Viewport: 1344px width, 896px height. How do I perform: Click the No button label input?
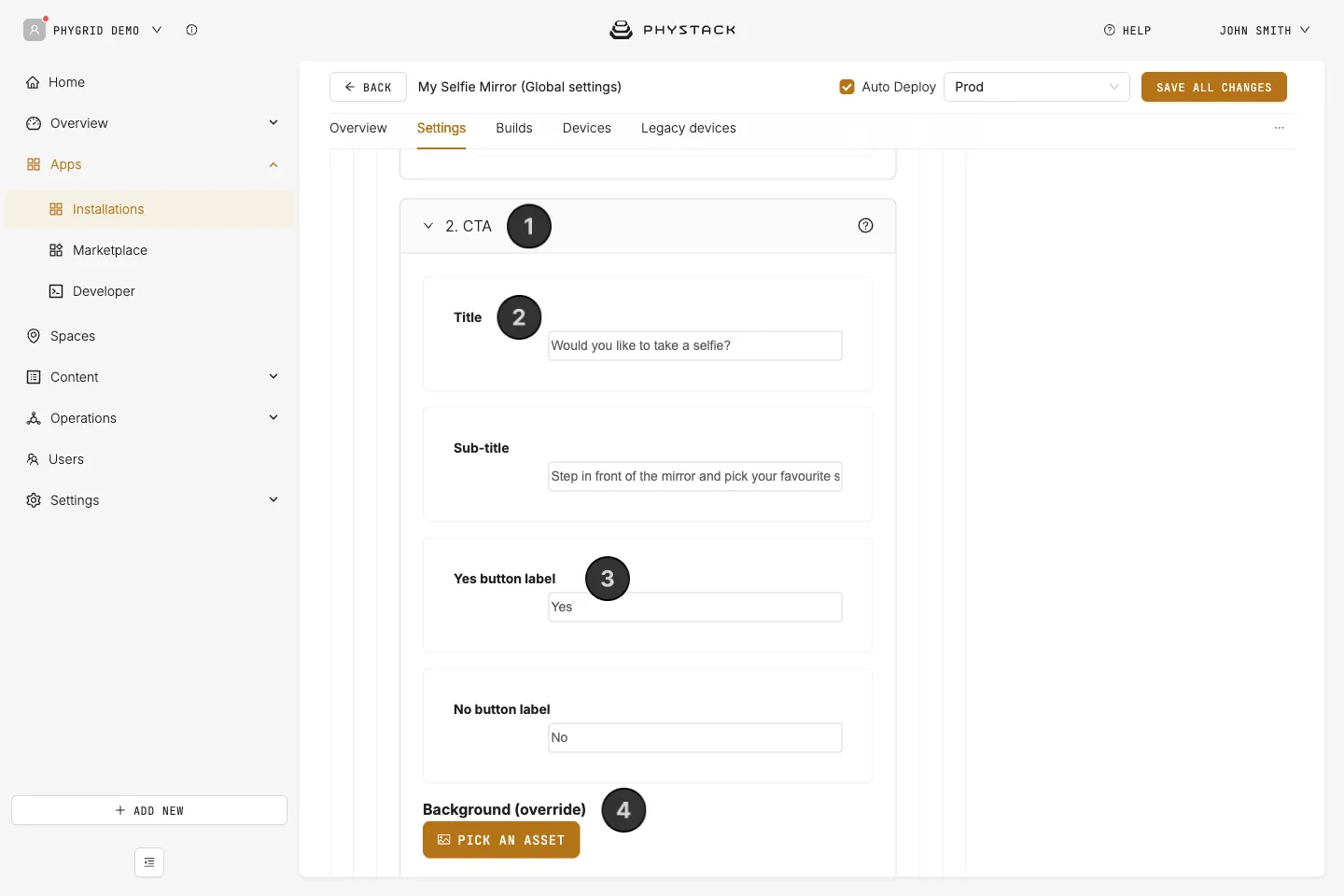coord(695,737)
